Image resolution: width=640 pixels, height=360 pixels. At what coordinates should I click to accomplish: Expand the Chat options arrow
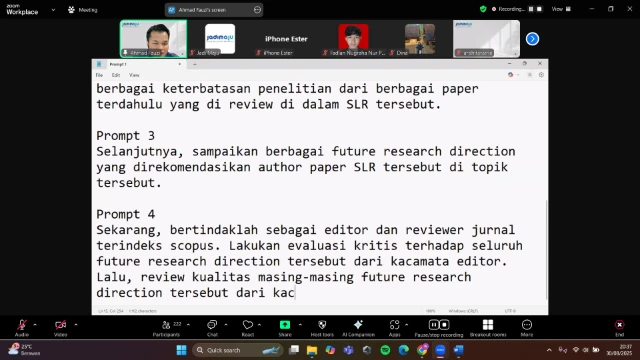[226, 325]
